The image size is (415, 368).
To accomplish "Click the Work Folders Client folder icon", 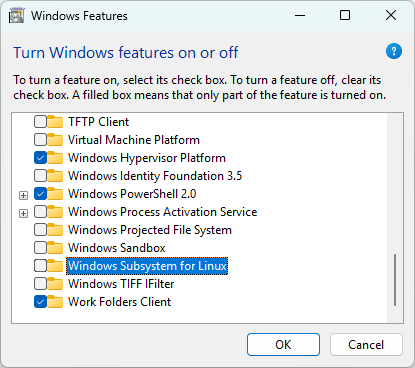I will click(55, 302).
